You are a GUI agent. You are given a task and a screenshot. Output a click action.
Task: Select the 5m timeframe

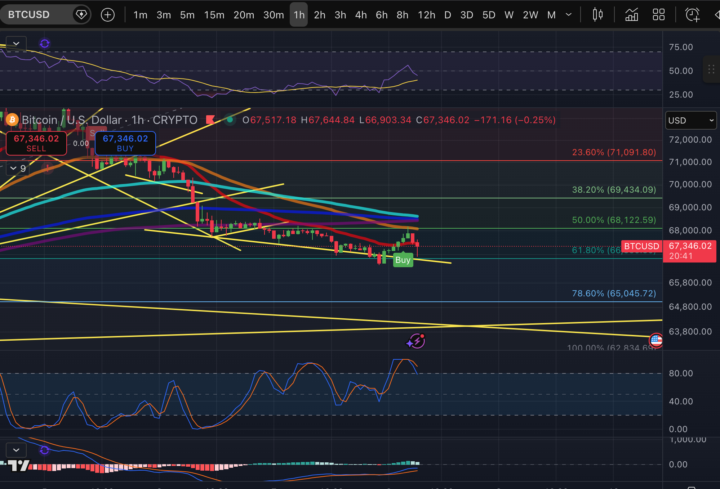(x=187, y=15)
